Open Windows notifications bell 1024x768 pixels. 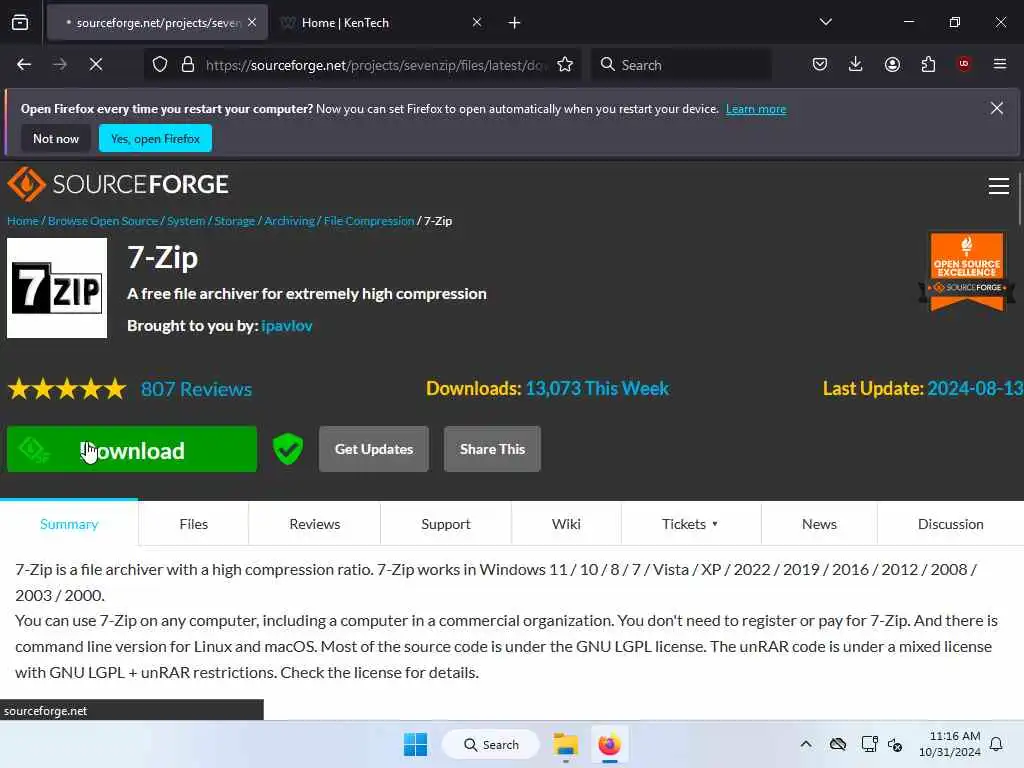pos(996,744)
